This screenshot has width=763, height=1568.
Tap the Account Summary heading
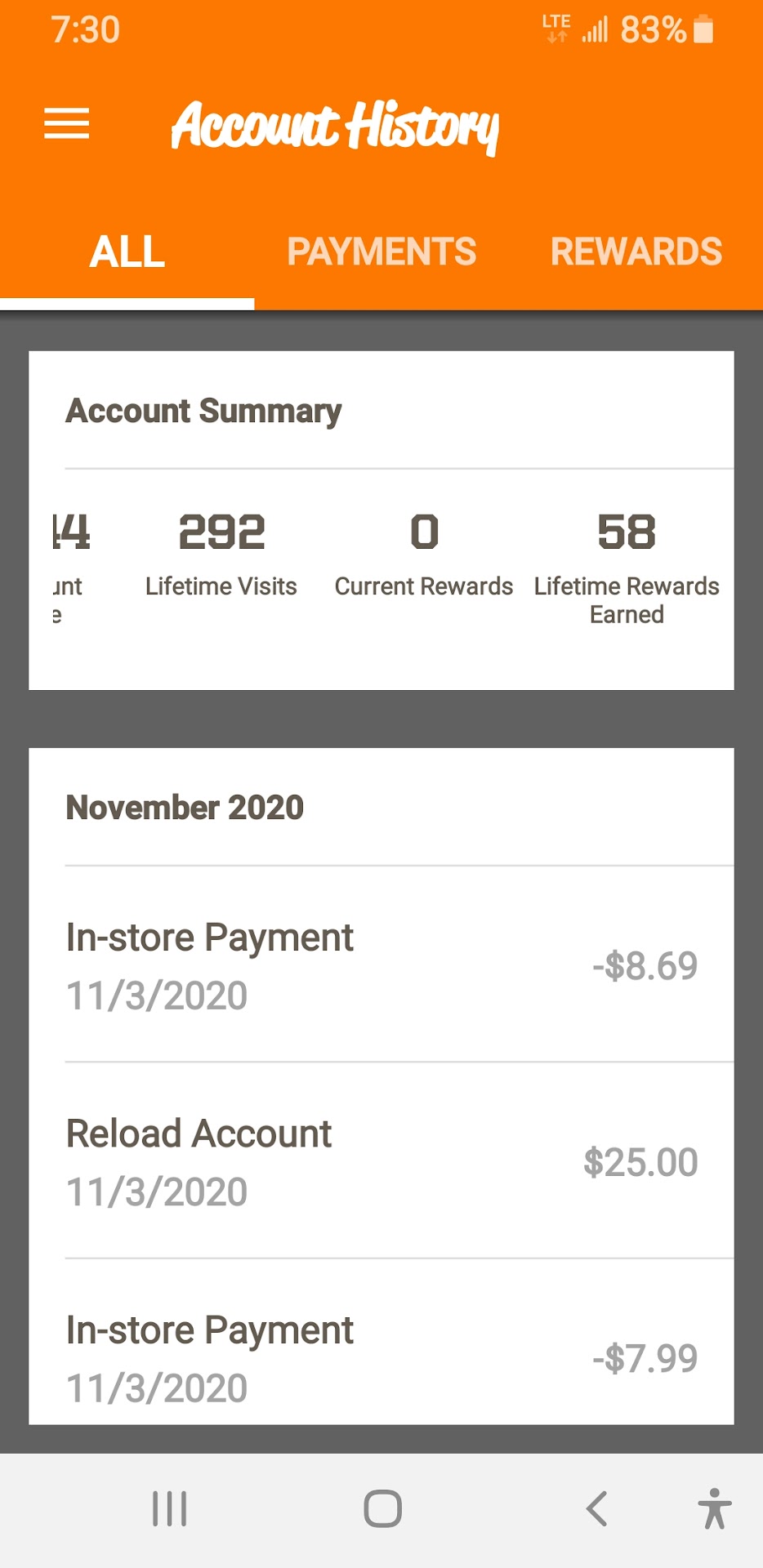pyautogui.click(x=203, y=411)
